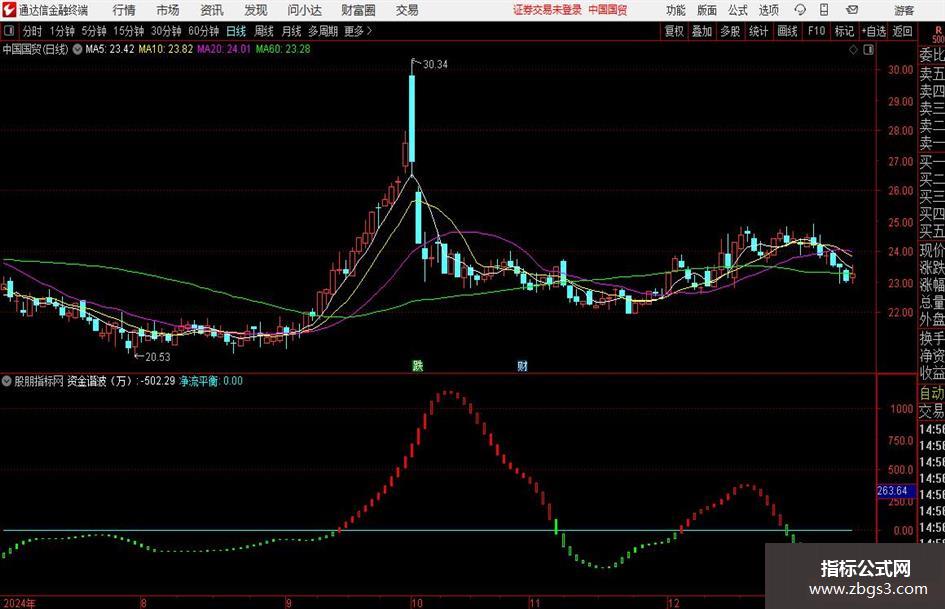The image size is (945, 609).
Task: Open the 行情 menu
Action: coord(124,10)
